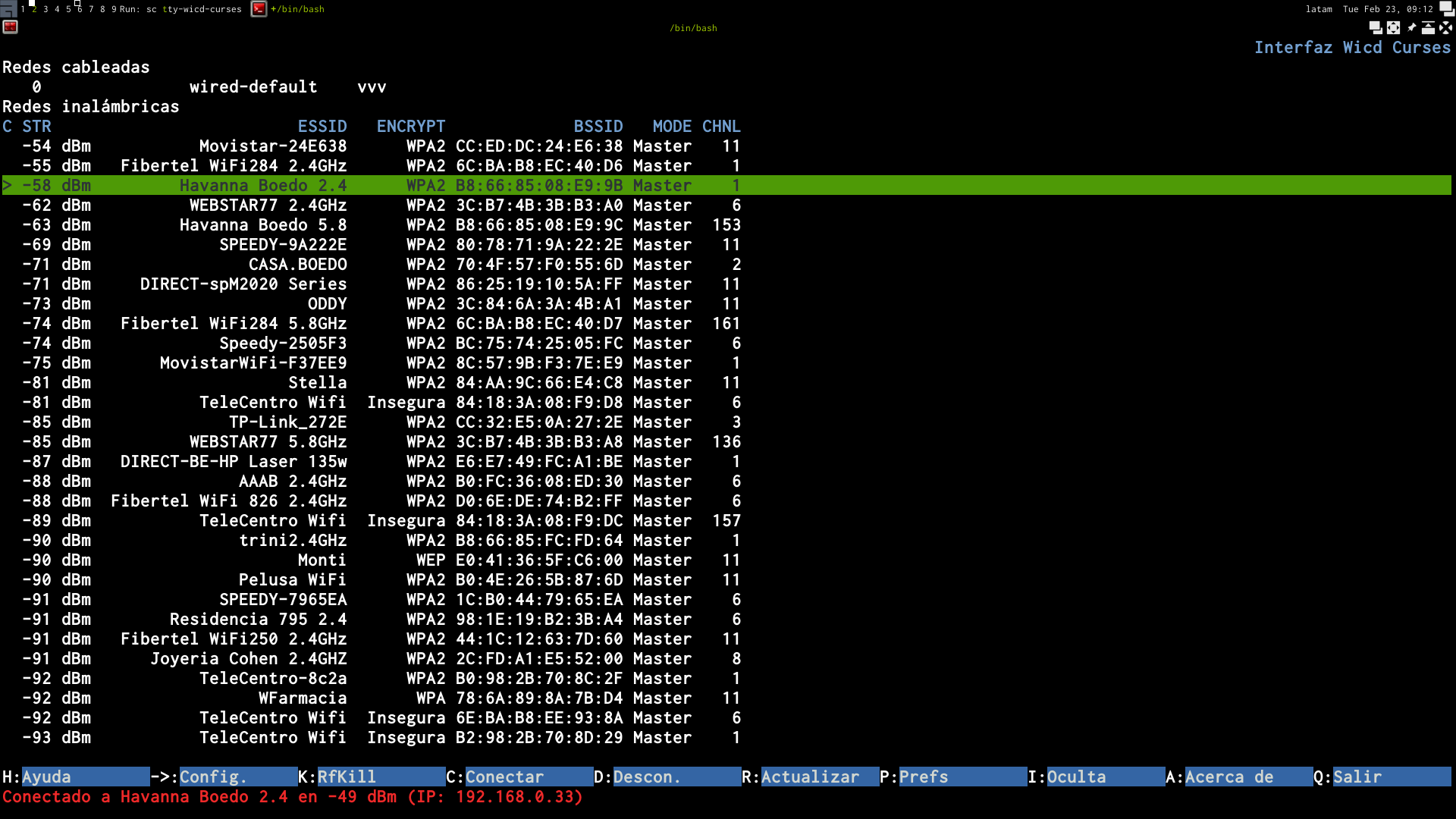Screen dimensions: 1456x819
Task: Select the TP-Link_272E network
Action: pos(726,422)
